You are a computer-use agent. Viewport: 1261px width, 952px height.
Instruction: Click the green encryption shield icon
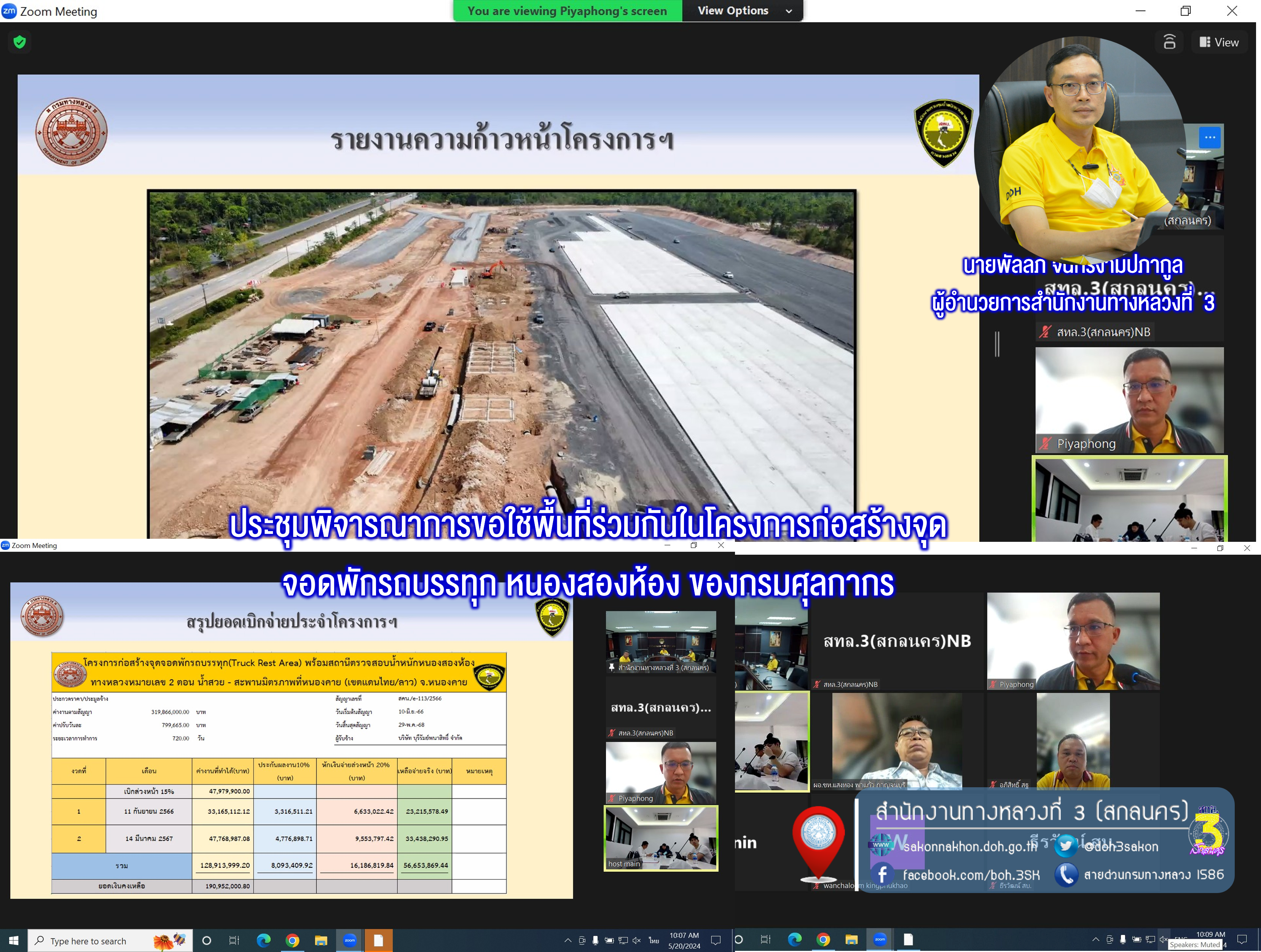[19, 42]
